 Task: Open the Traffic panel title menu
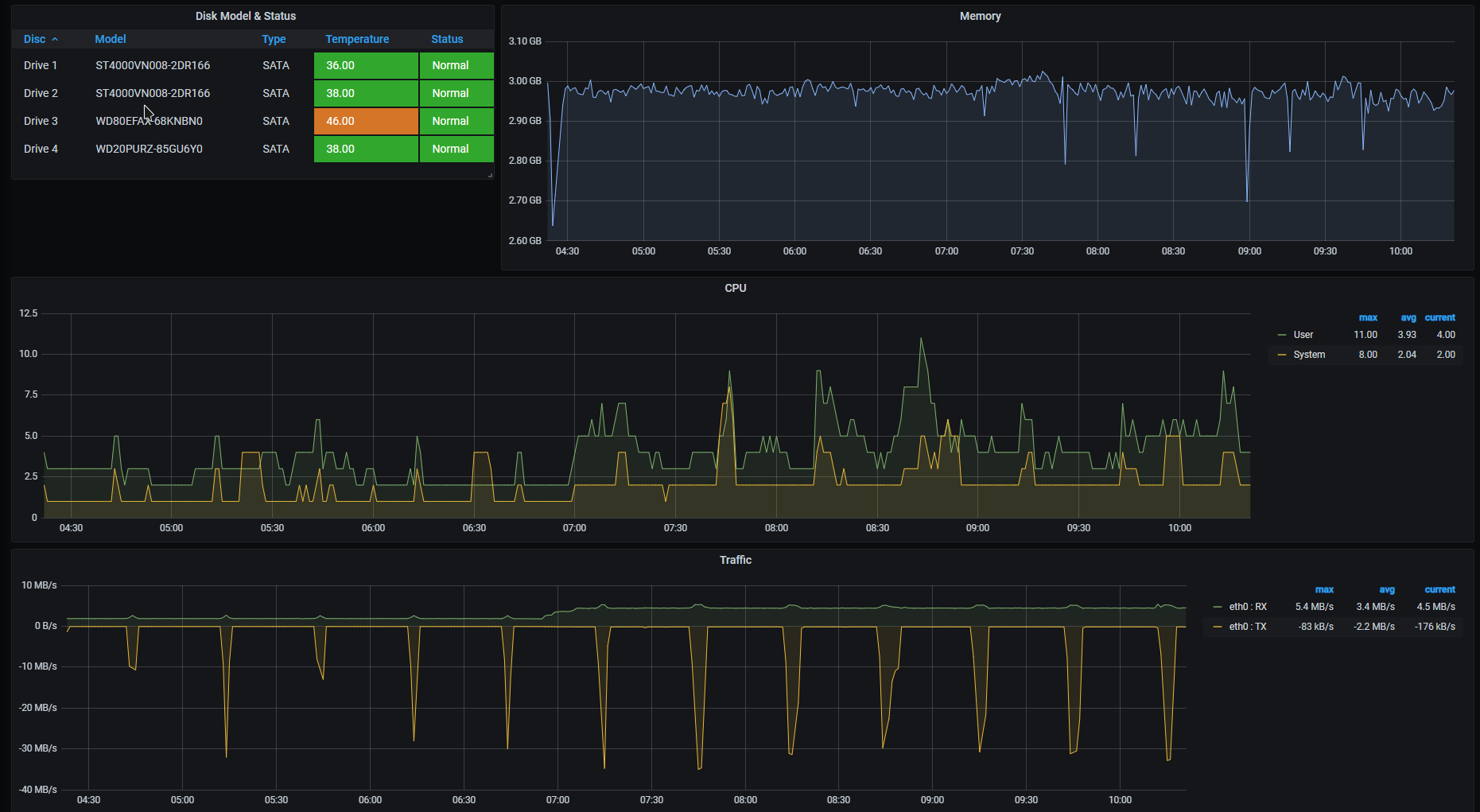735,560
